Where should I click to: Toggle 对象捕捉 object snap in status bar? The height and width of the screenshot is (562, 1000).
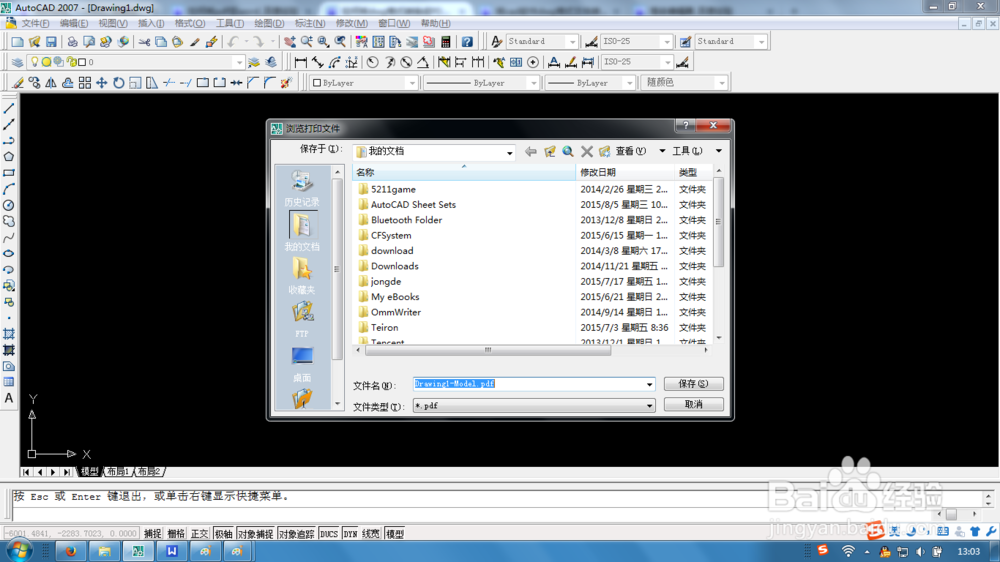[x=255, y=534]
